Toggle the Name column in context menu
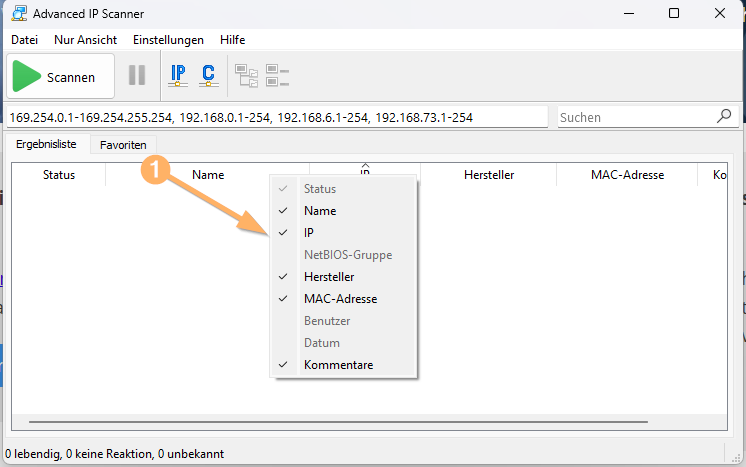 point(343,211)
